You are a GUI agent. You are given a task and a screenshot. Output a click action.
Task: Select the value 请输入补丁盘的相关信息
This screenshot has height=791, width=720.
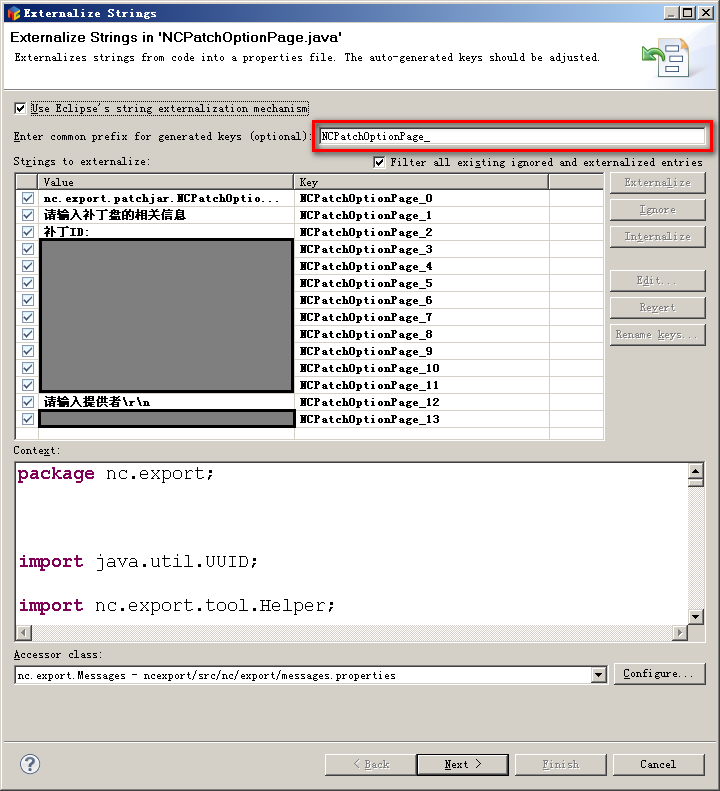click(x=115, y=215)
